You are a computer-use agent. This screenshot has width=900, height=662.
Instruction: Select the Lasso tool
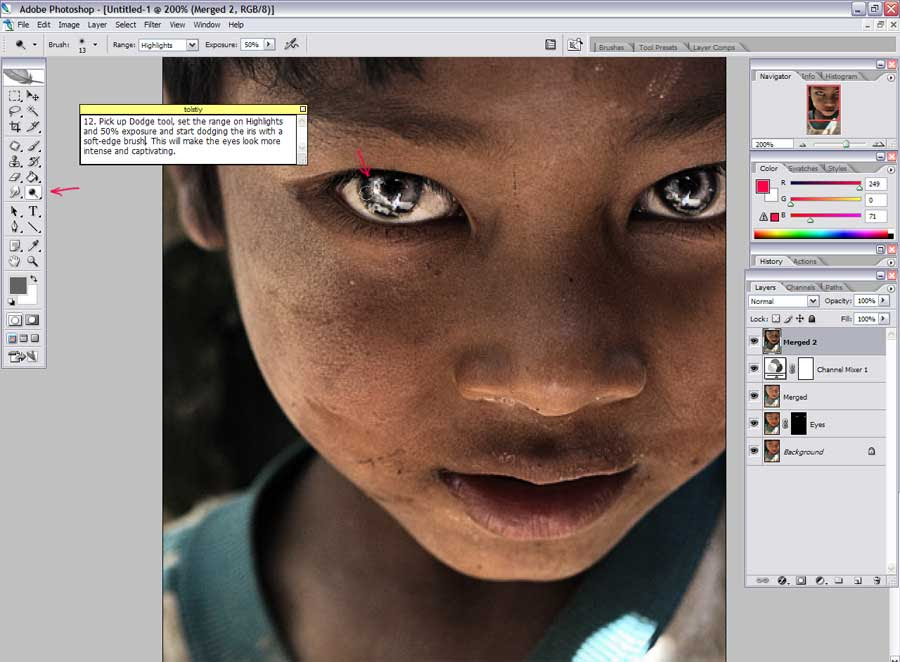tap(15, 111)
